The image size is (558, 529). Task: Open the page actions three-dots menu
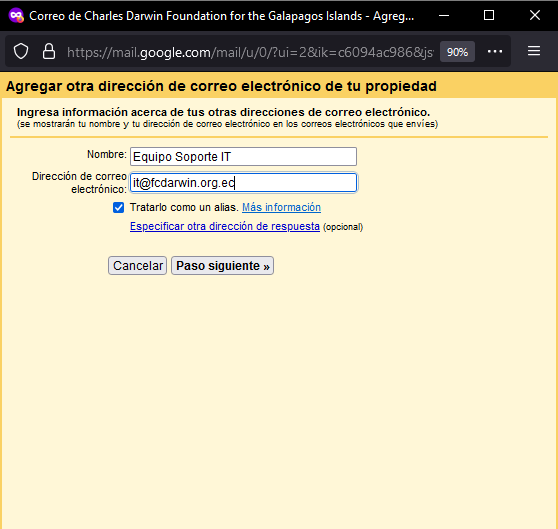click(495, 52)
